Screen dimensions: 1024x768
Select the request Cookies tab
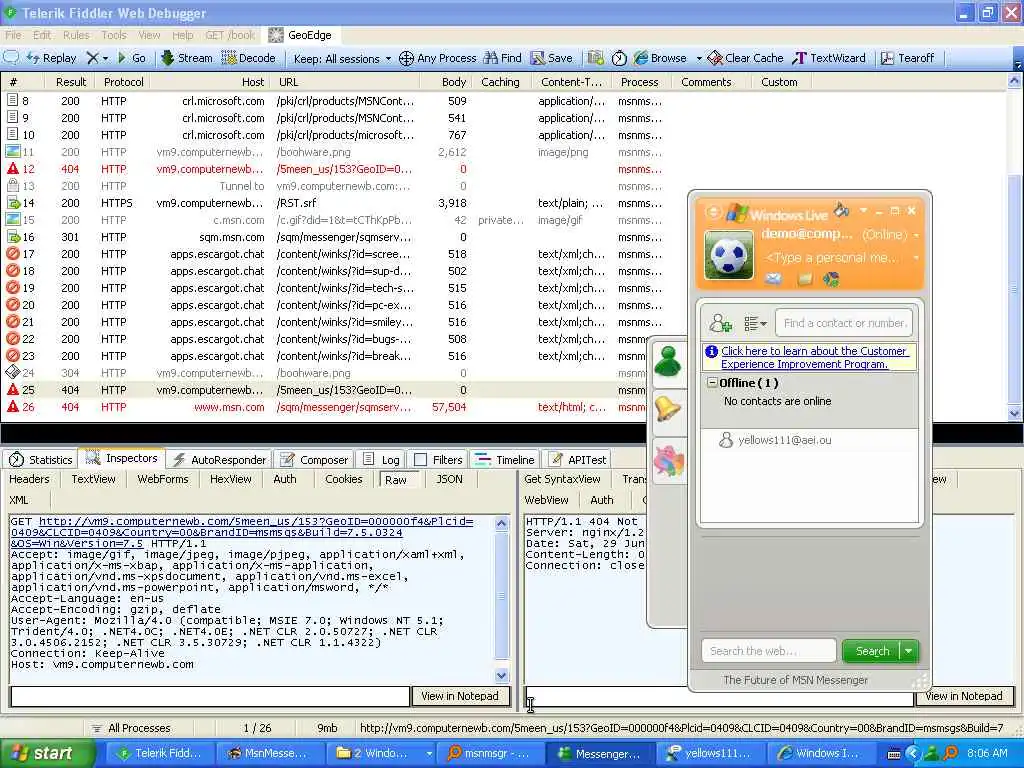coord(344,479)
